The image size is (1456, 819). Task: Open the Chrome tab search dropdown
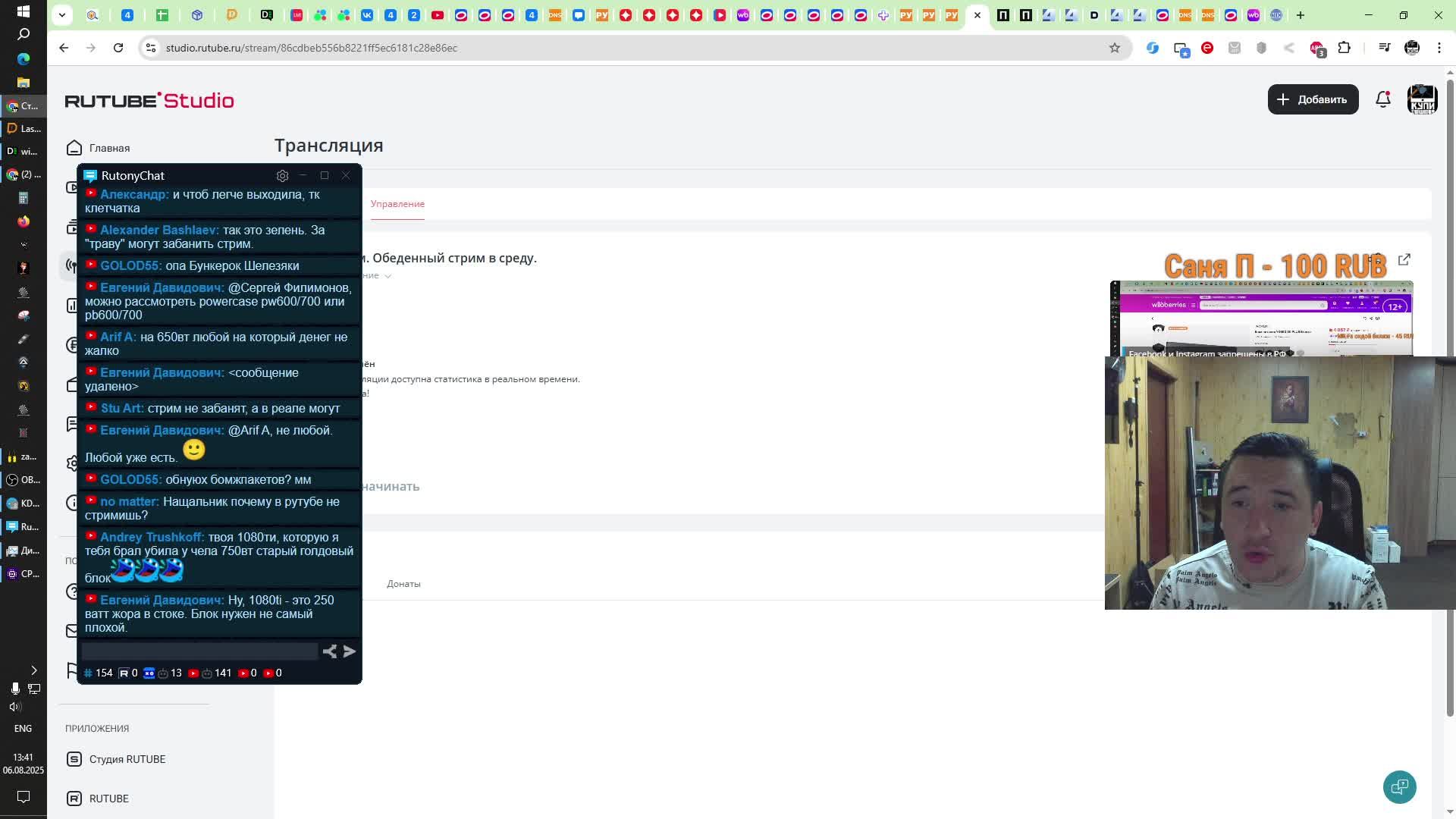(x=62, y=14)
